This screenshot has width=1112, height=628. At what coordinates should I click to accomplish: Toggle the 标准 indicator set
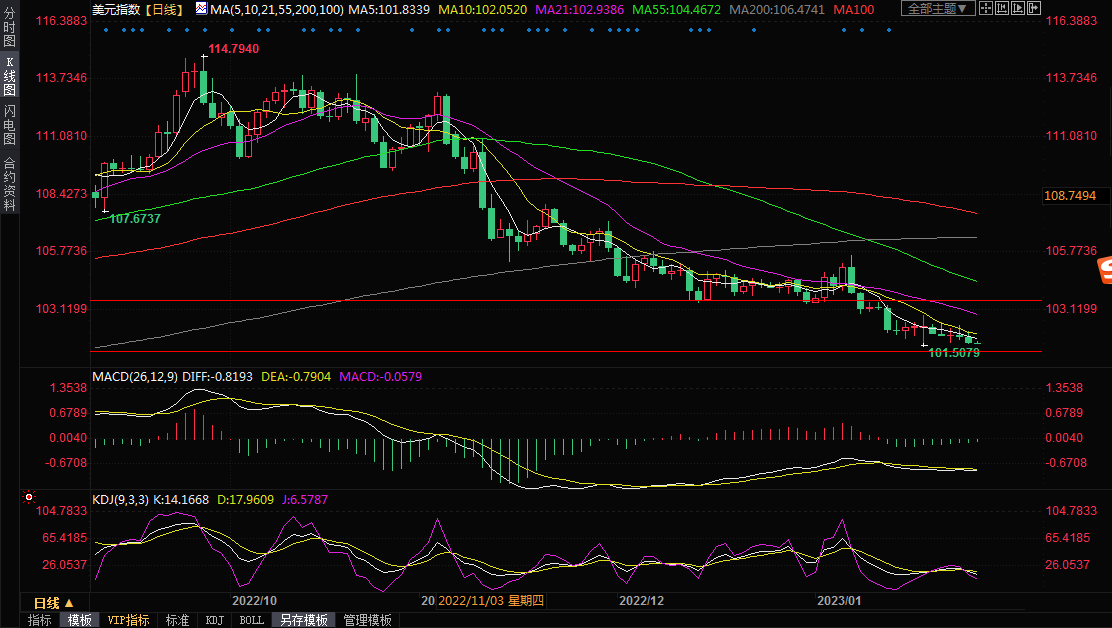pos(177,620)
